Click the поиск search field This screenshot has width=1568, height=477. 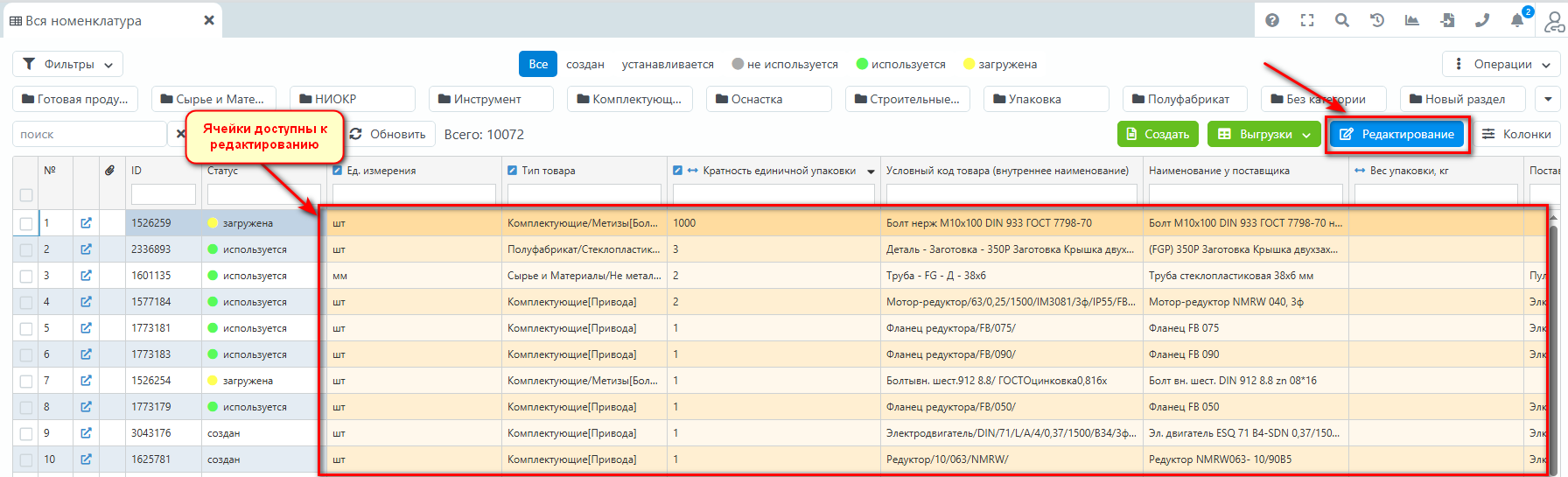click(89, 134)
